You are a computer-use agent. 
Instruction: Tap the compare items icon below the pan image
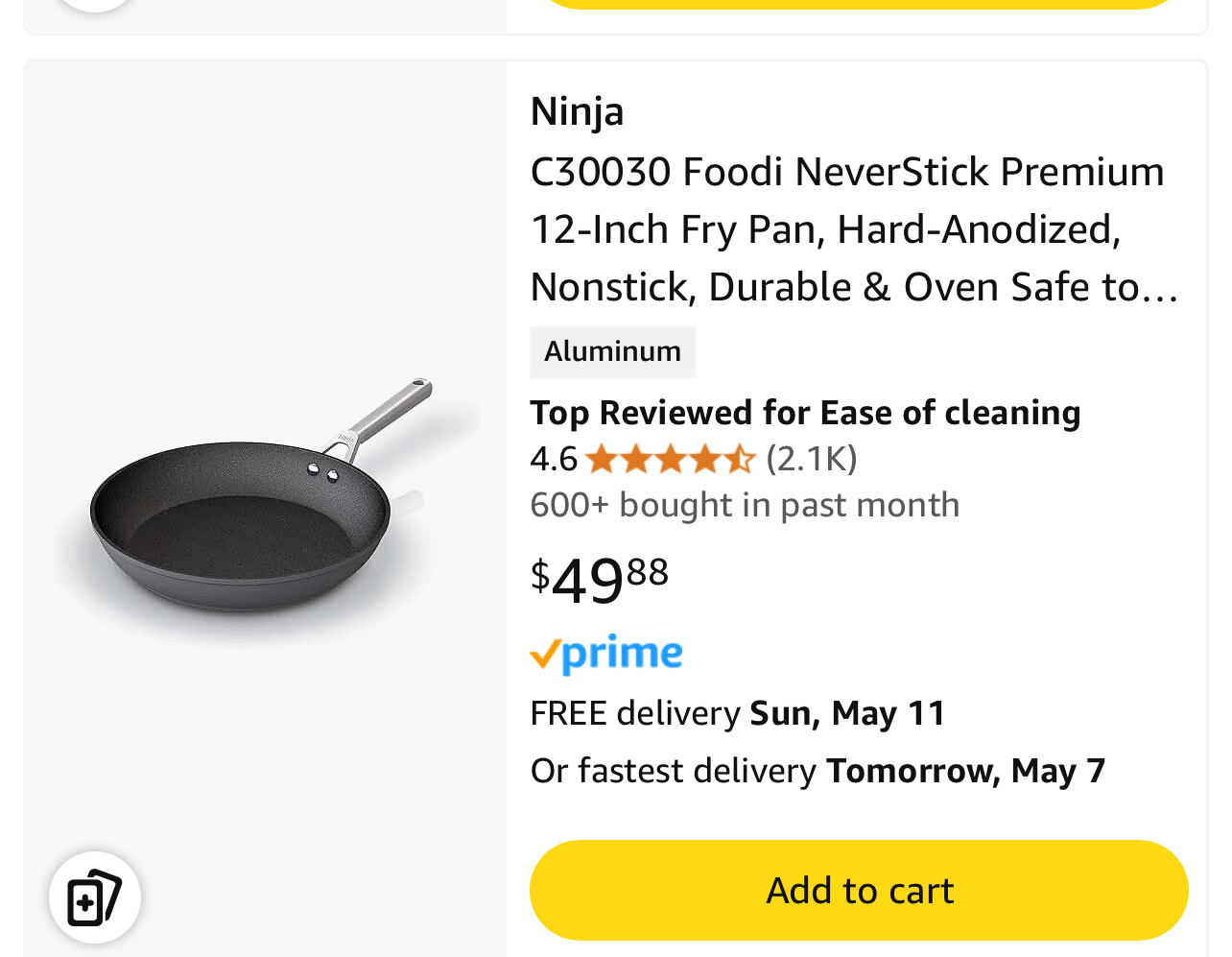(x=95, y=897)
